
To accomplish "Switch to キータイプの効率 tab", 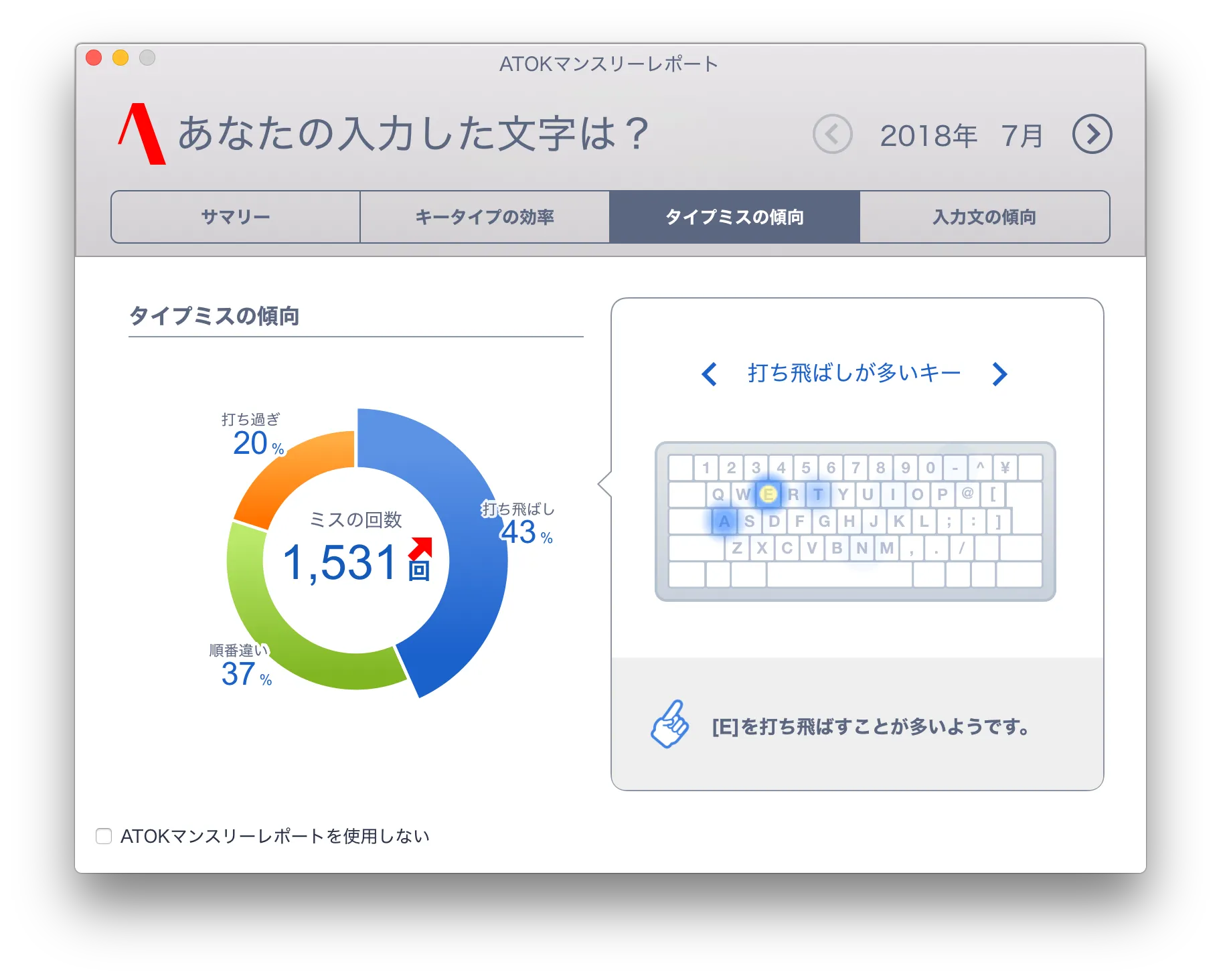I will tap(485, 217).
